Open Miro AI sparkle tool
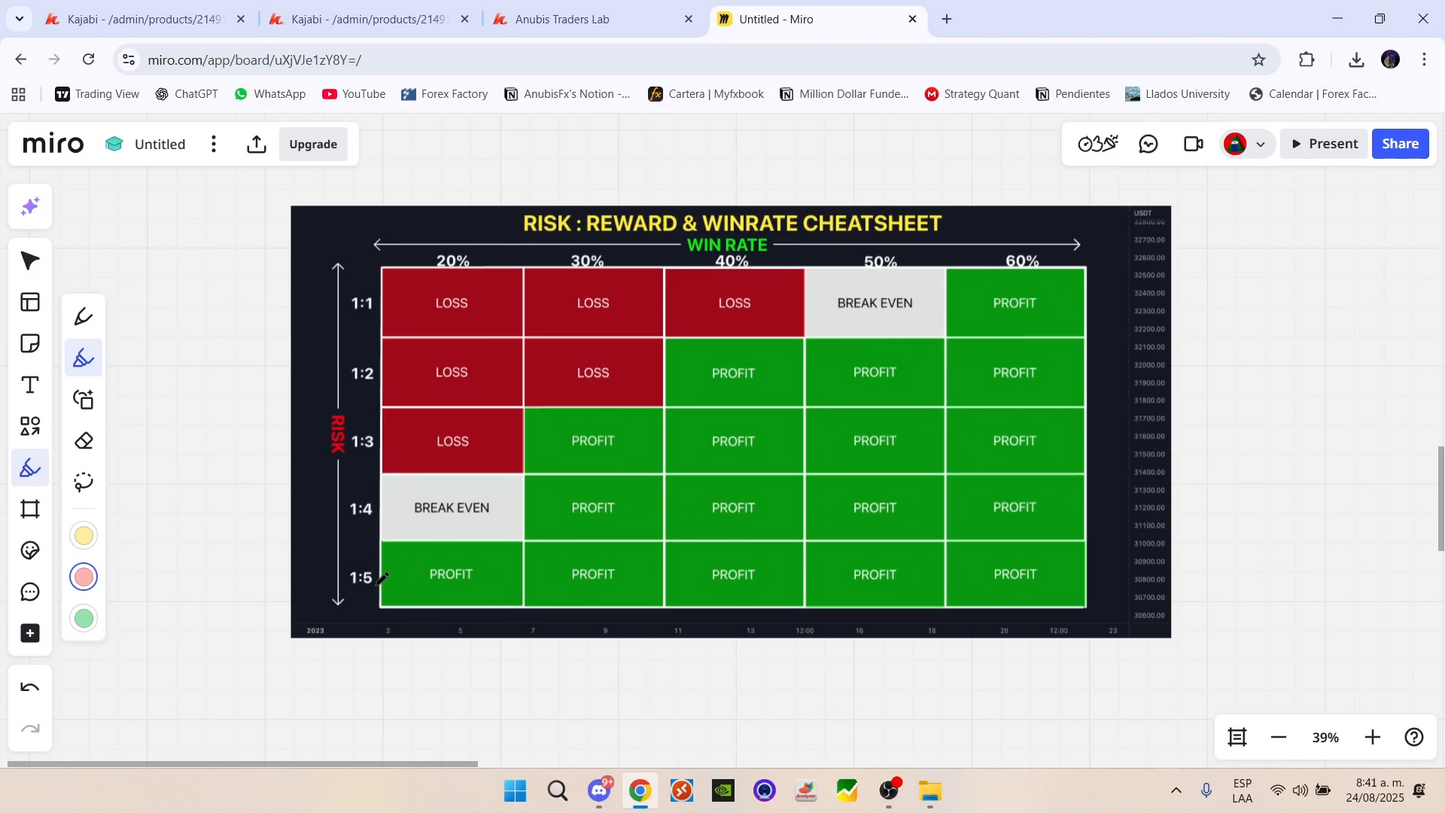Image resolution: width=1445 pixels, height=813 pixels. (30, 207)
